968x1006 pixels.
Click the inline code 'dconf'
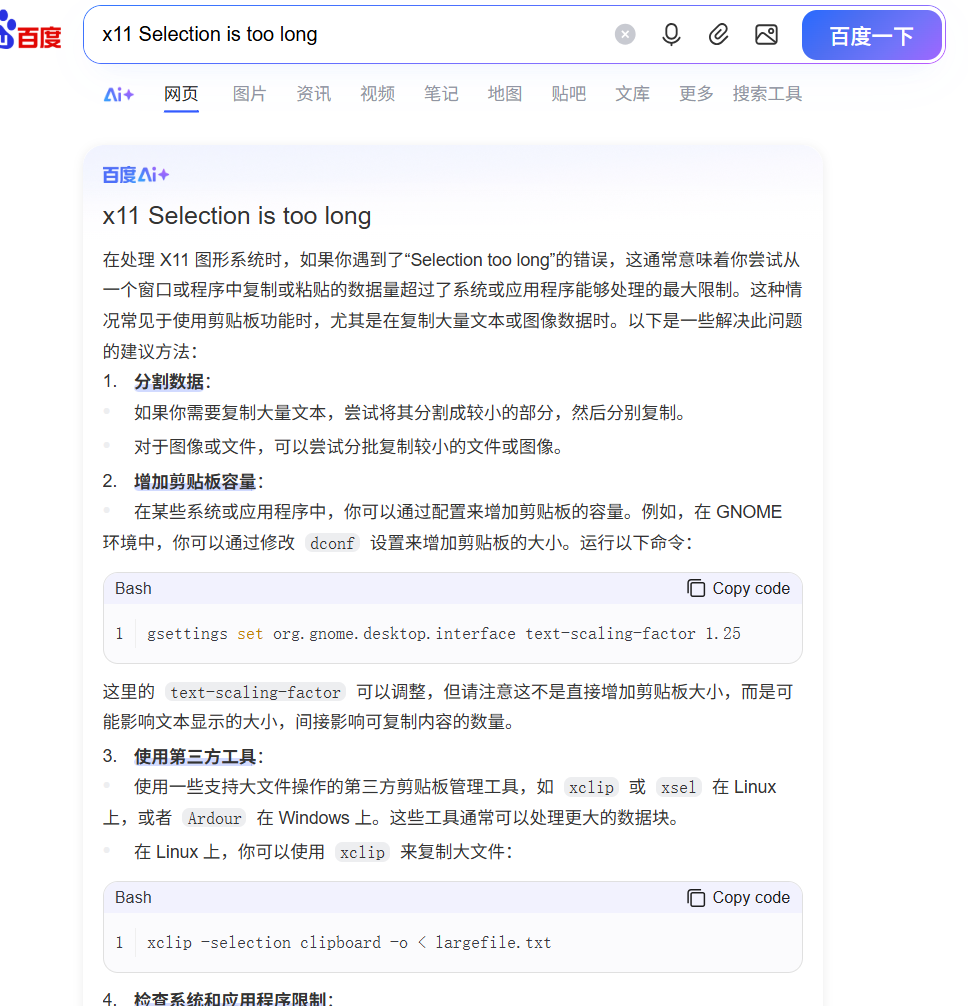(x=332, y=543)
